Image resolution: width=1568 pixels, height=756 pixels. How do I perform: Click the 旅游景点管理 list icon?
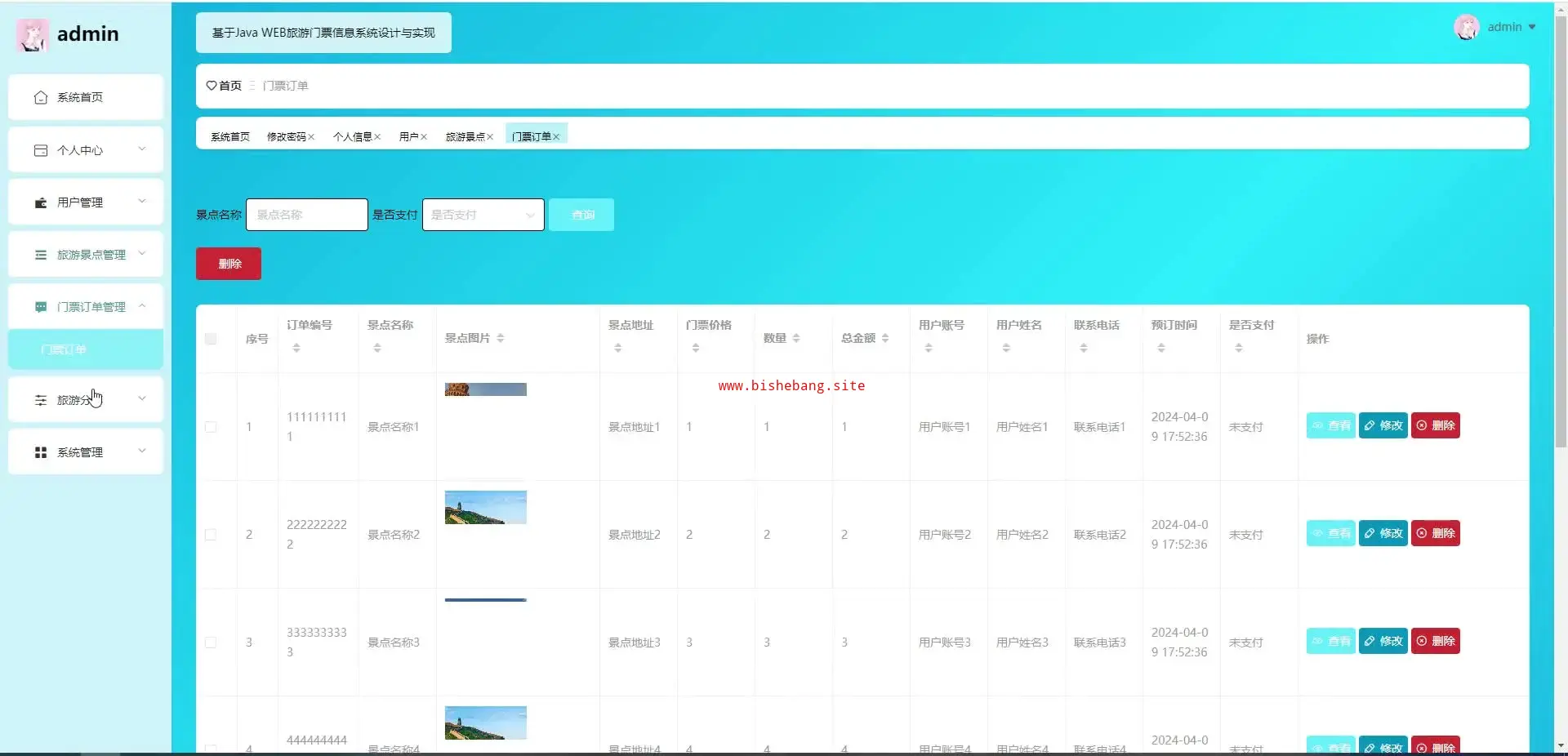pos(41,255)
